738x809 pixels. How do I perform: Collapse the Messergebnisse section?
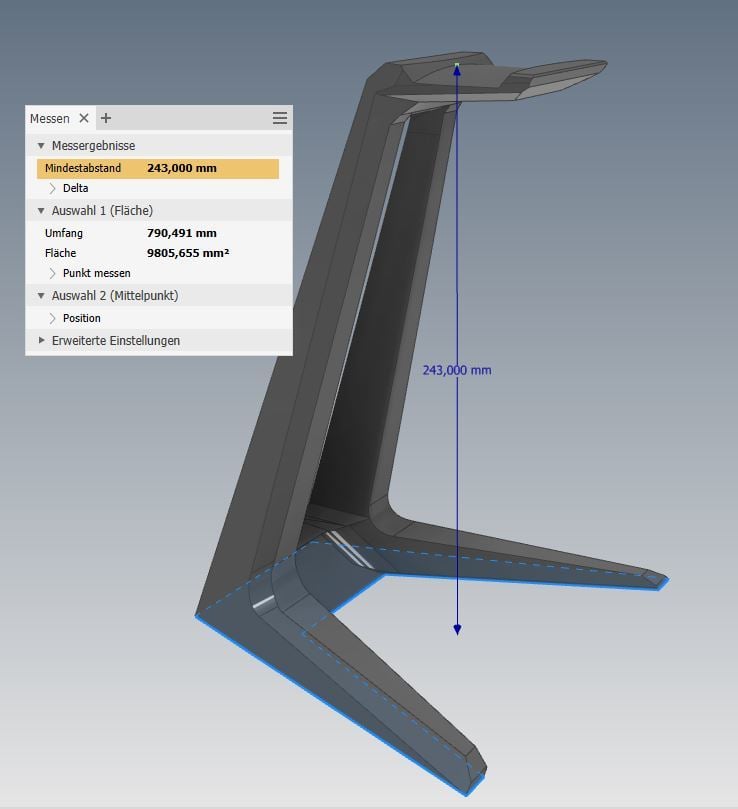pyautogui.click(x=41, y=146)
